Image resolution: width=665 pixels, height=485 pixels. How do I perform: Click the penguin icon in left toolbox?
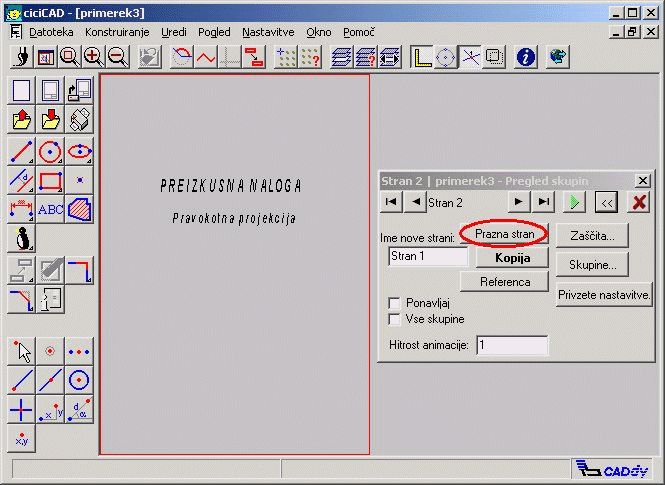point(21,239)
